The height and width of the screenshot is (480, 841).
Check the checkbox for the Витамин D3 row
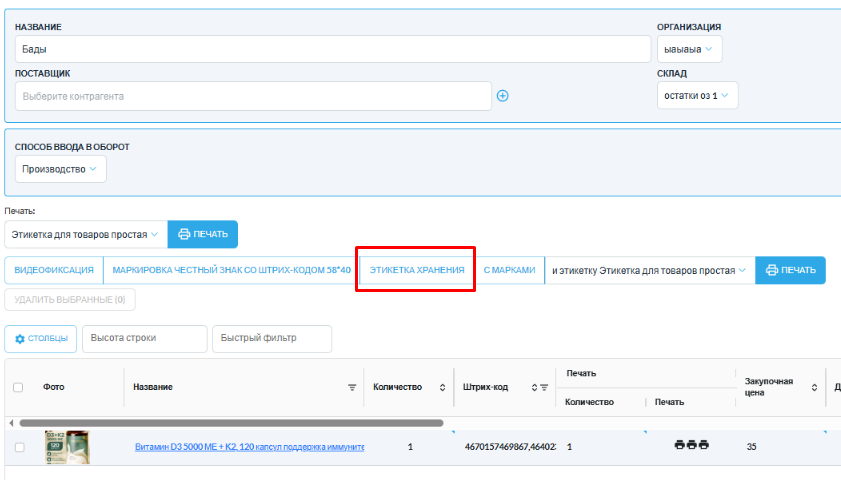19,447
